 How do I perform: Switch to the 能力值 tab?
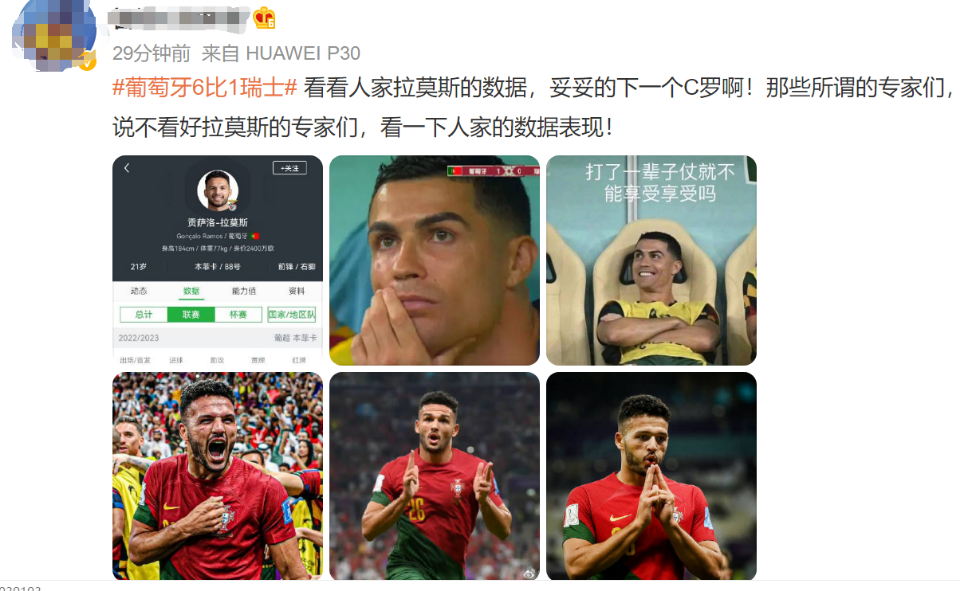(x=244, y=291)
